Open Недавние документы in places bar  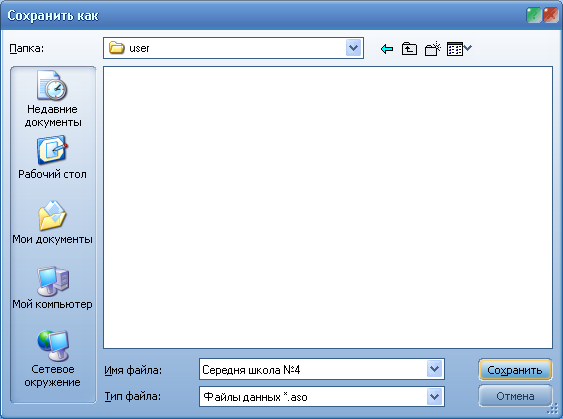pos(53,99)
